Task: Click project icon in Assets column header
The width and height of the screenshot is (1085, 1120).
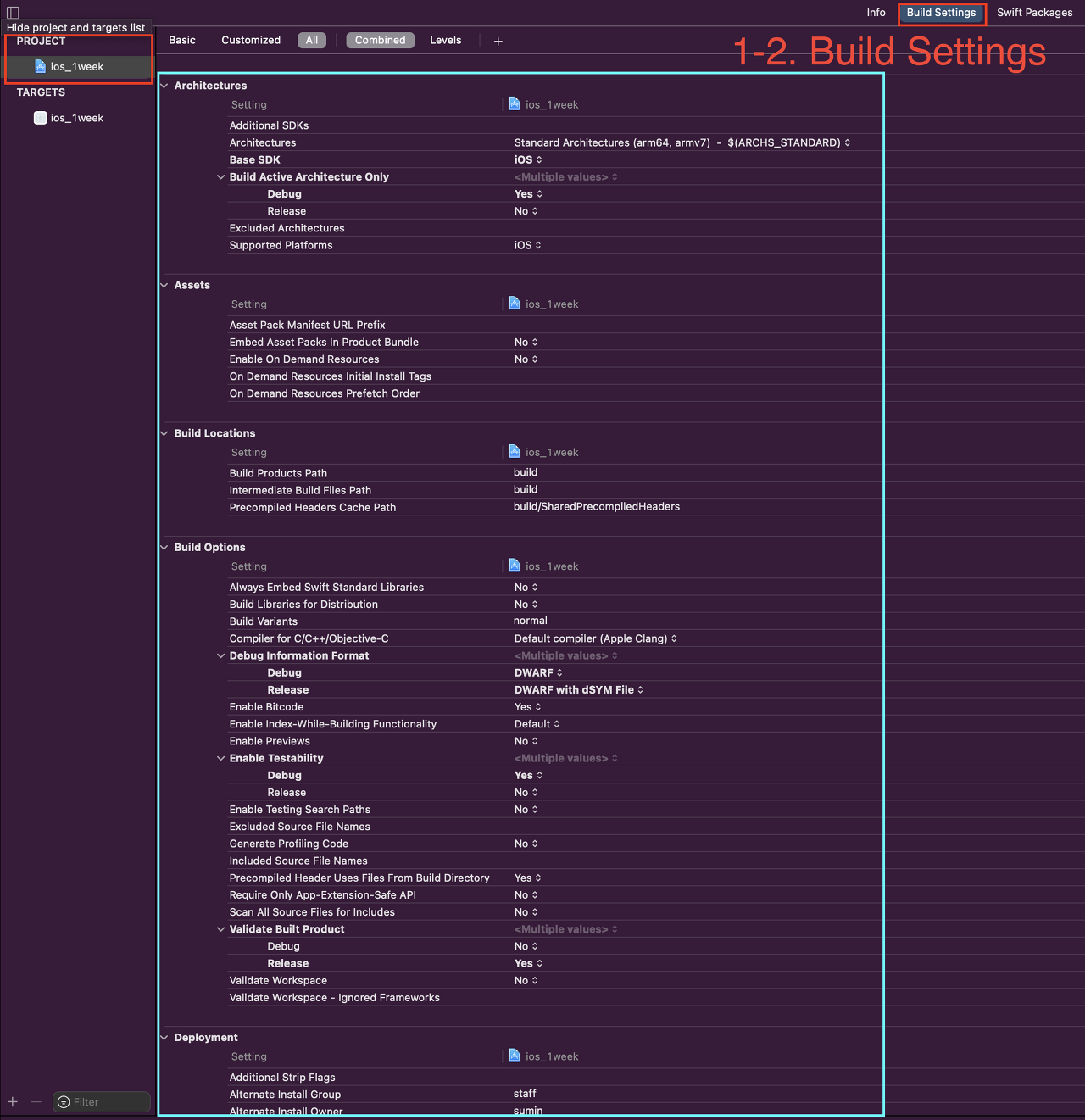Action: [x=515, y=304]
